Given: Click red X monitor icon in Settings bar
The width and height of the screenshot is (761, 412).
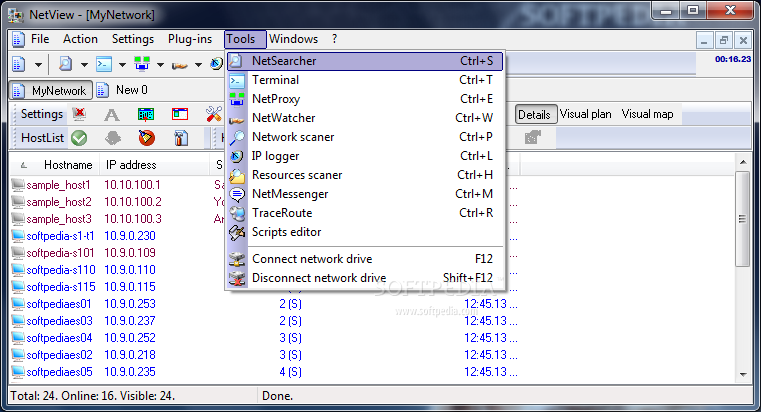Looking at the screenshot, I should 79,114.
